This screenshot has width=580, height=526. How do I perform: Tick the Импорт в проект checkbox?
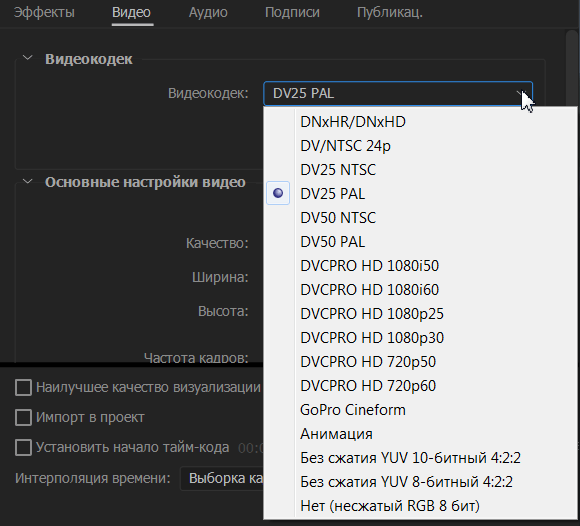(x=23, y=418)
